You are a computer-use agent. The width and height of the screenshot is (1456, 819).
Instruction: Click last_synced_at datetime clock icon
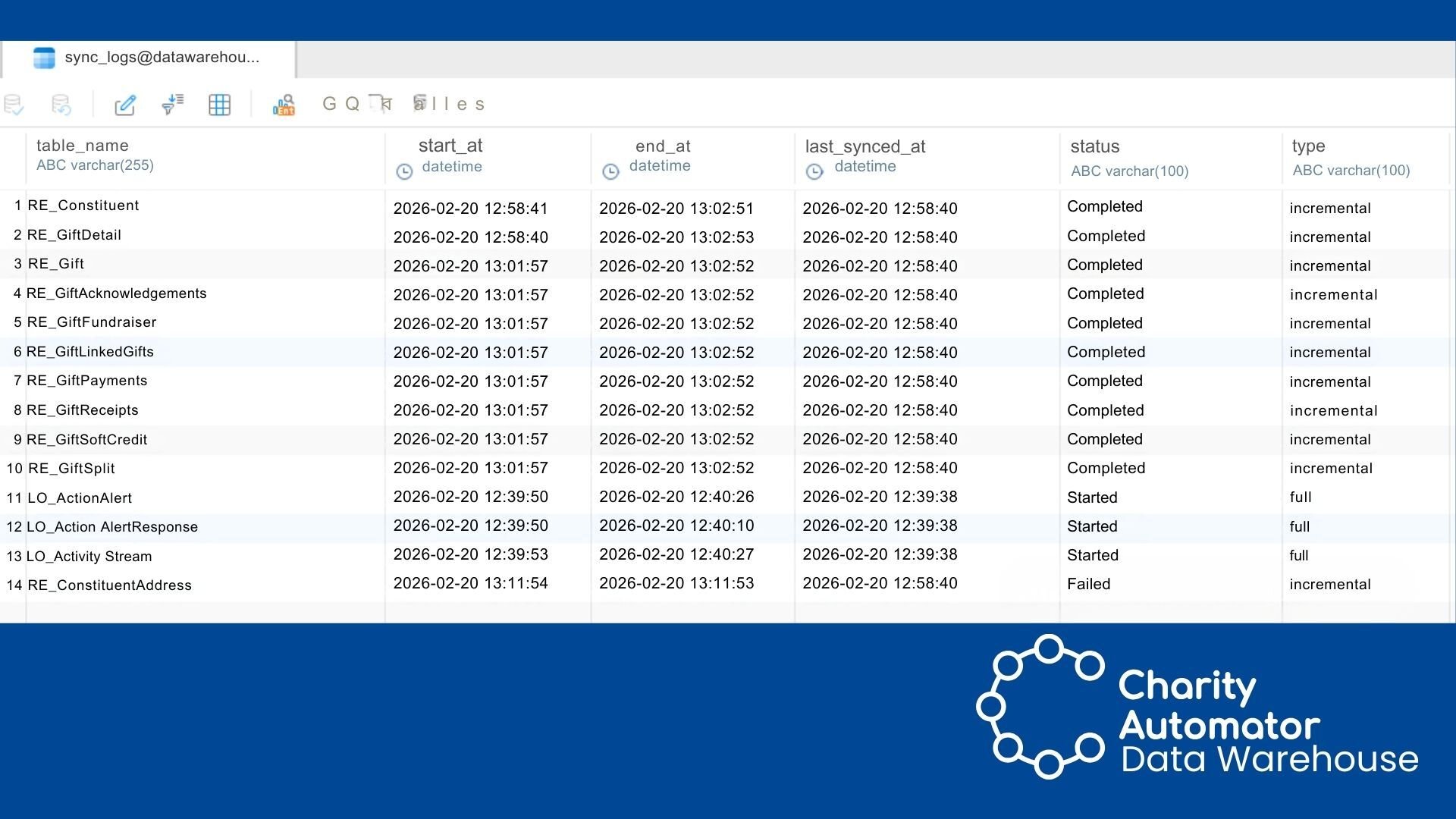[814, 171]
